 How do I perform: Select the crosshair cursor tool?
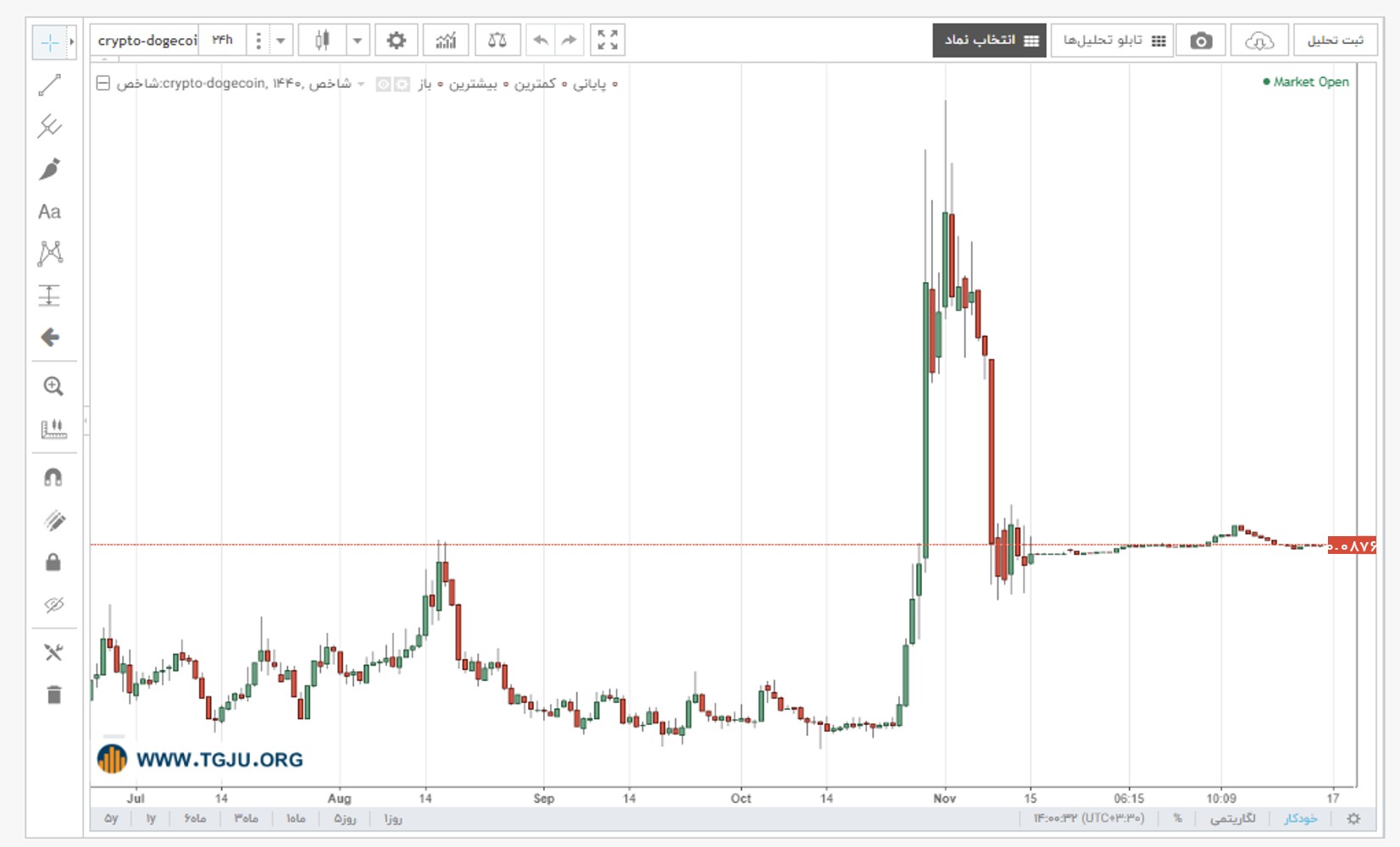click(50, 42)
